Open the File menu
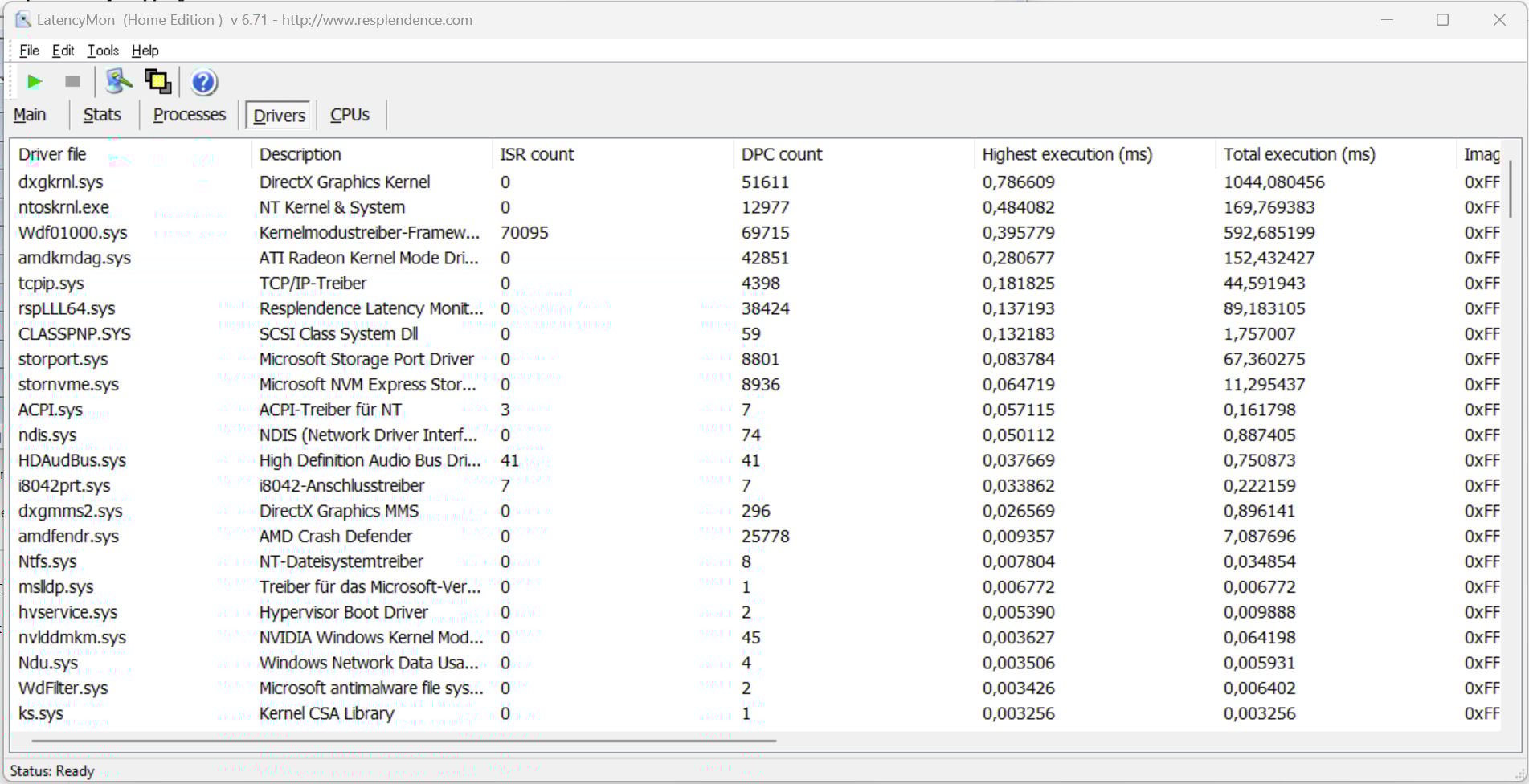 (29, 51)
